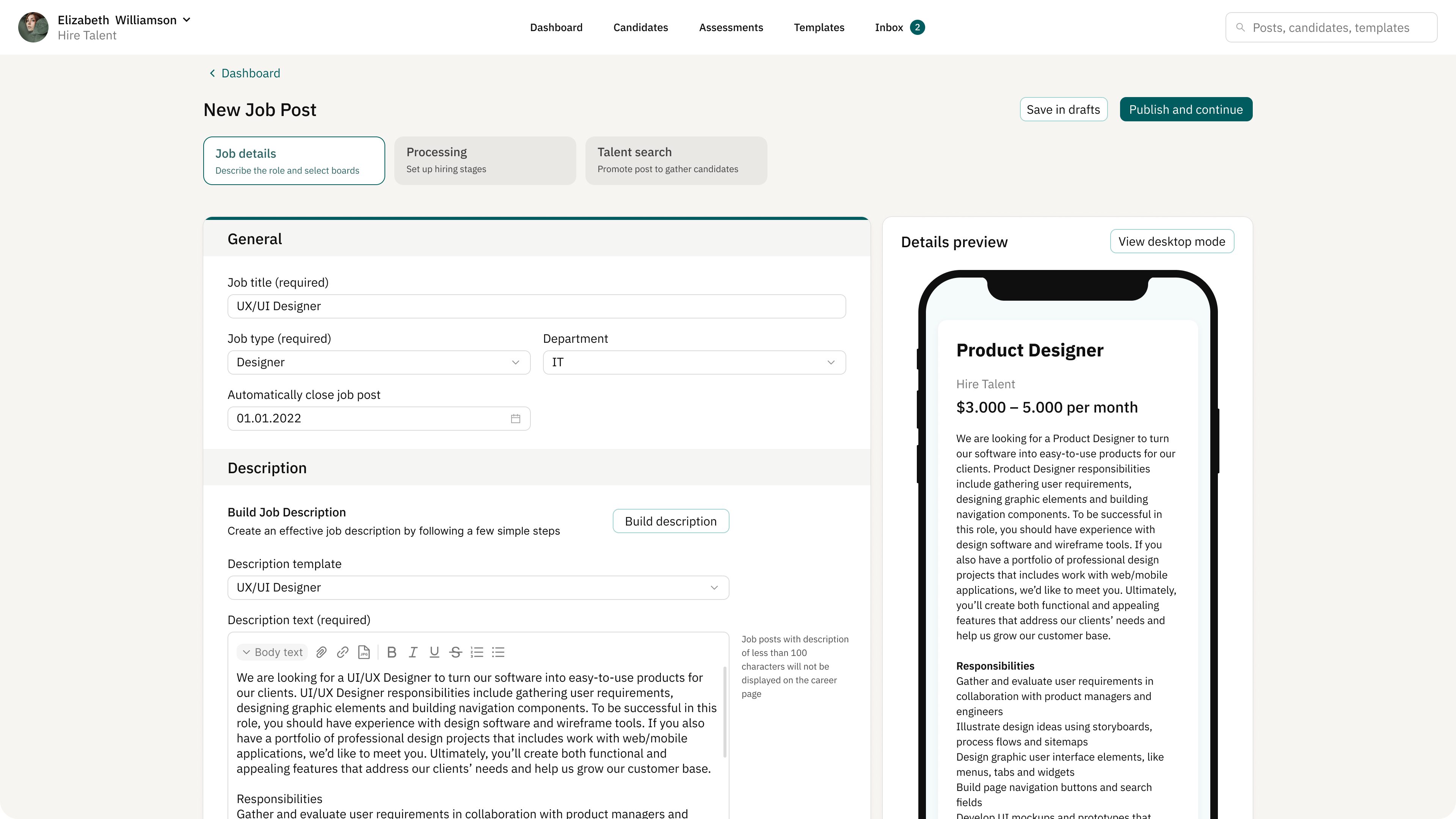
Task: Open the Inbox menu item
Action: (888, 27)
